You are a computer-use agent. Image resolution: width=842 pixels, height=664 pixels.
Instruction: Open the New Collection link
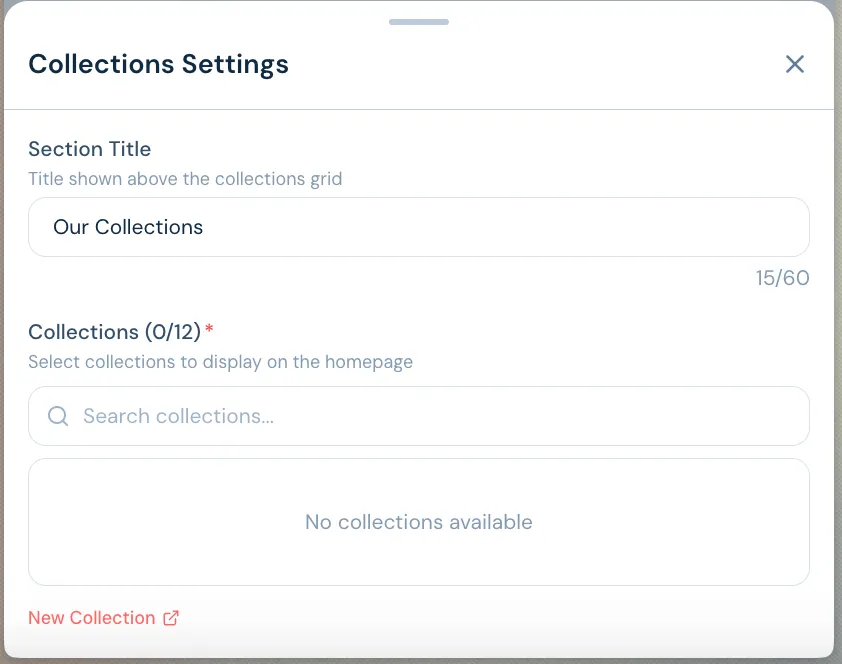pos(92,618)
